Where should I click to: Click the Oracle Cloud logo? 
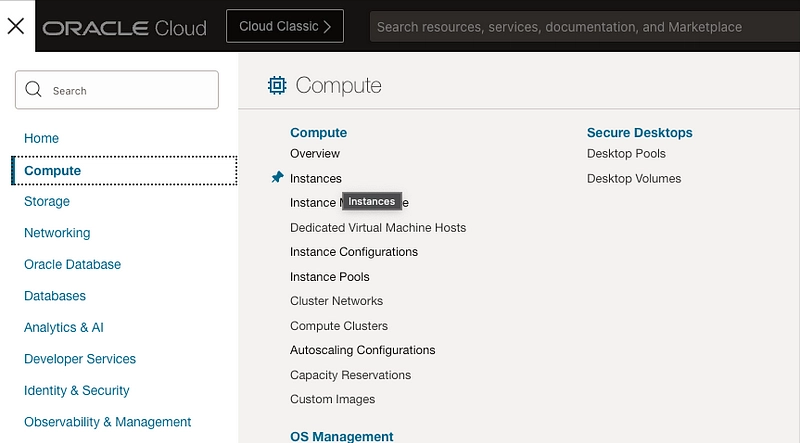(124, 28)
